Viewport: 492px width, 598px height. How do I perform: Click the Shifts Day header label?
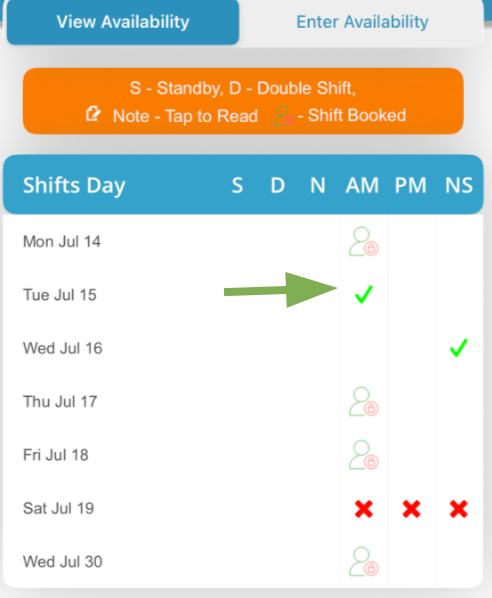point(74,186)
